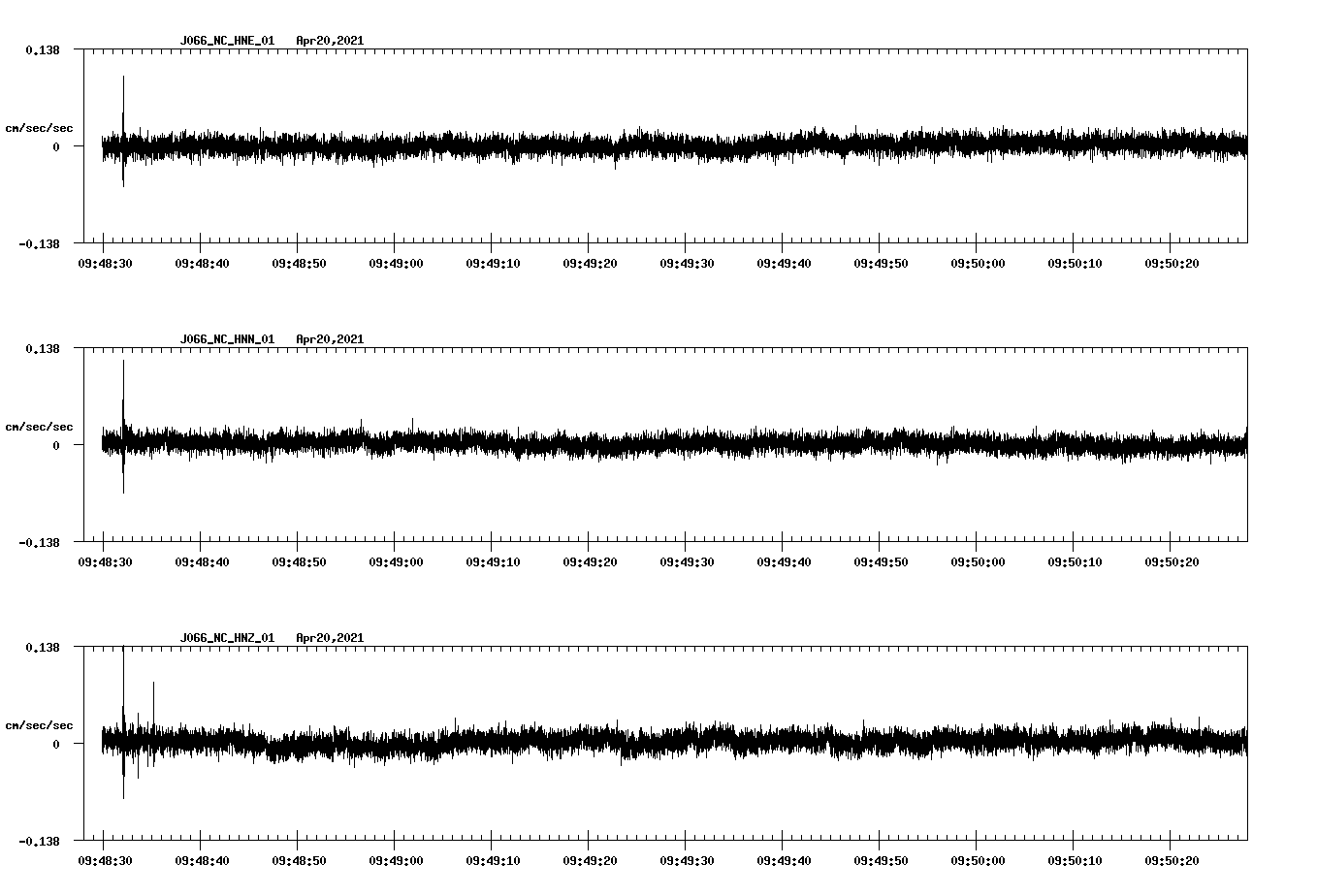This screenshot has height=896, width=1317.
Task: Click the Apr20,2021 date label on the HNZ plot
Action: click(x=331, y=638)
